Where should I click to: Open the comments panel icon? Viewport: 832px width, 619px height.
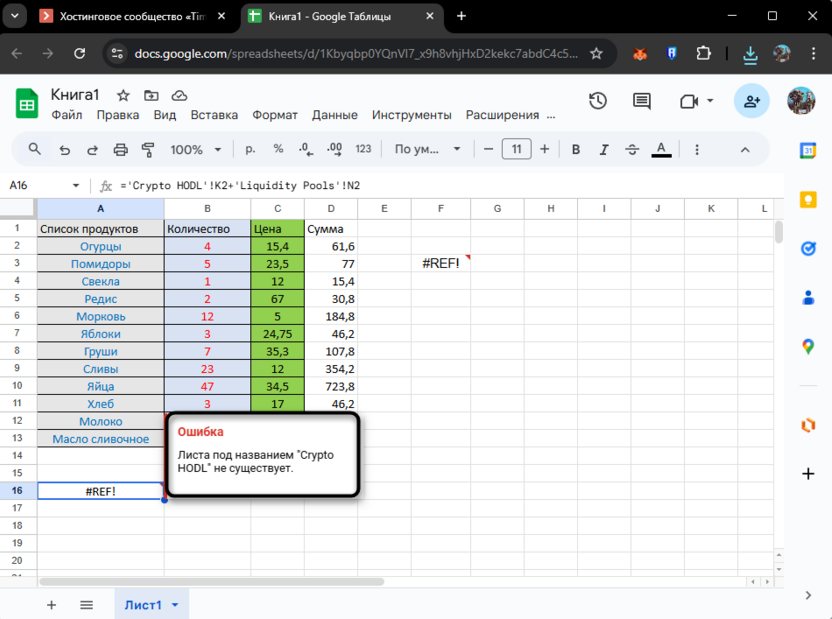click(640, 101)
